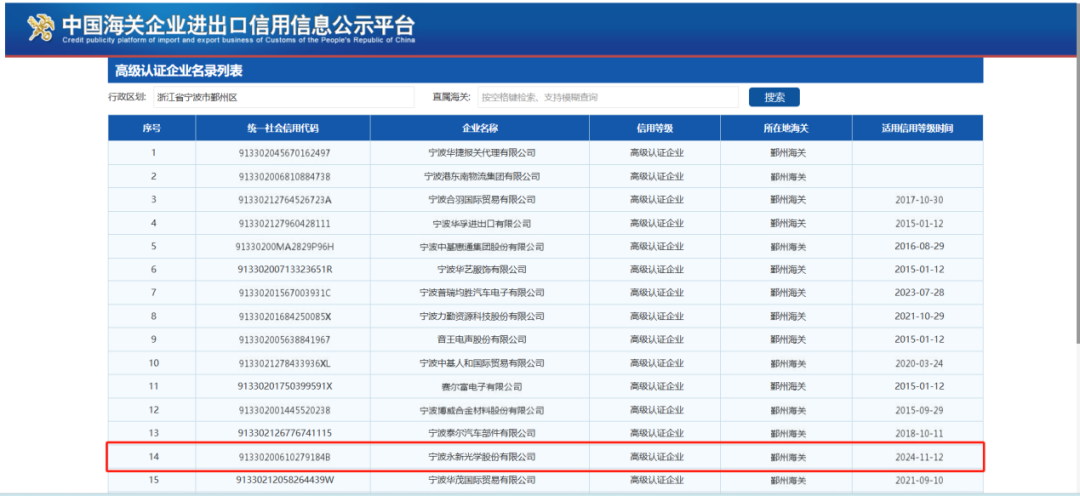This screenshot has width=1080, height=496.
Task: Select company 宁波泰尔汽车部件有限公司
Action: [x=480, y=433]
